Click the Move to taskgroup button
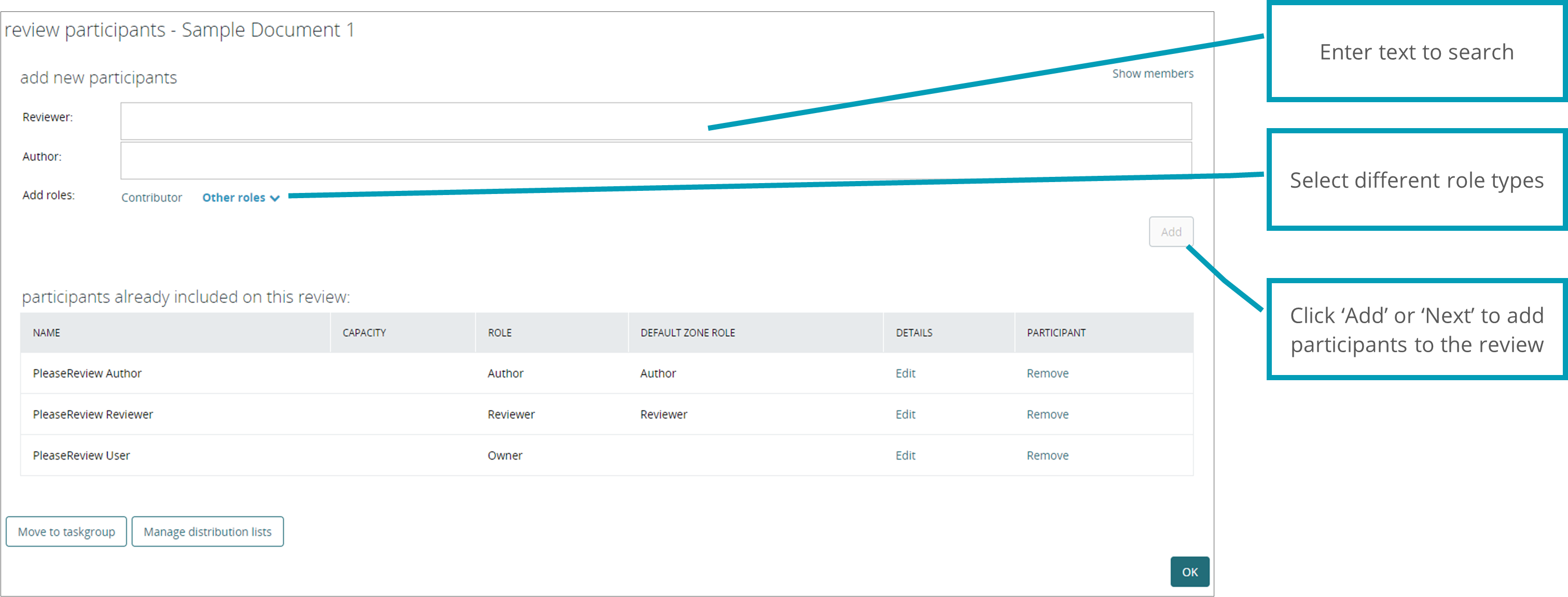Image resolution: width=1568 pixels, height=597 pixels. [x=66, y=531]
